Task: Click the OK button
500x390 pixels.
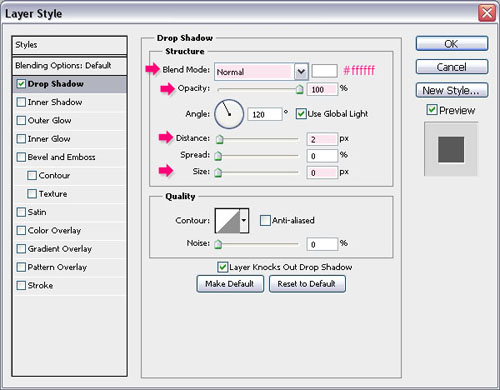Action: (x=452, y=44)
